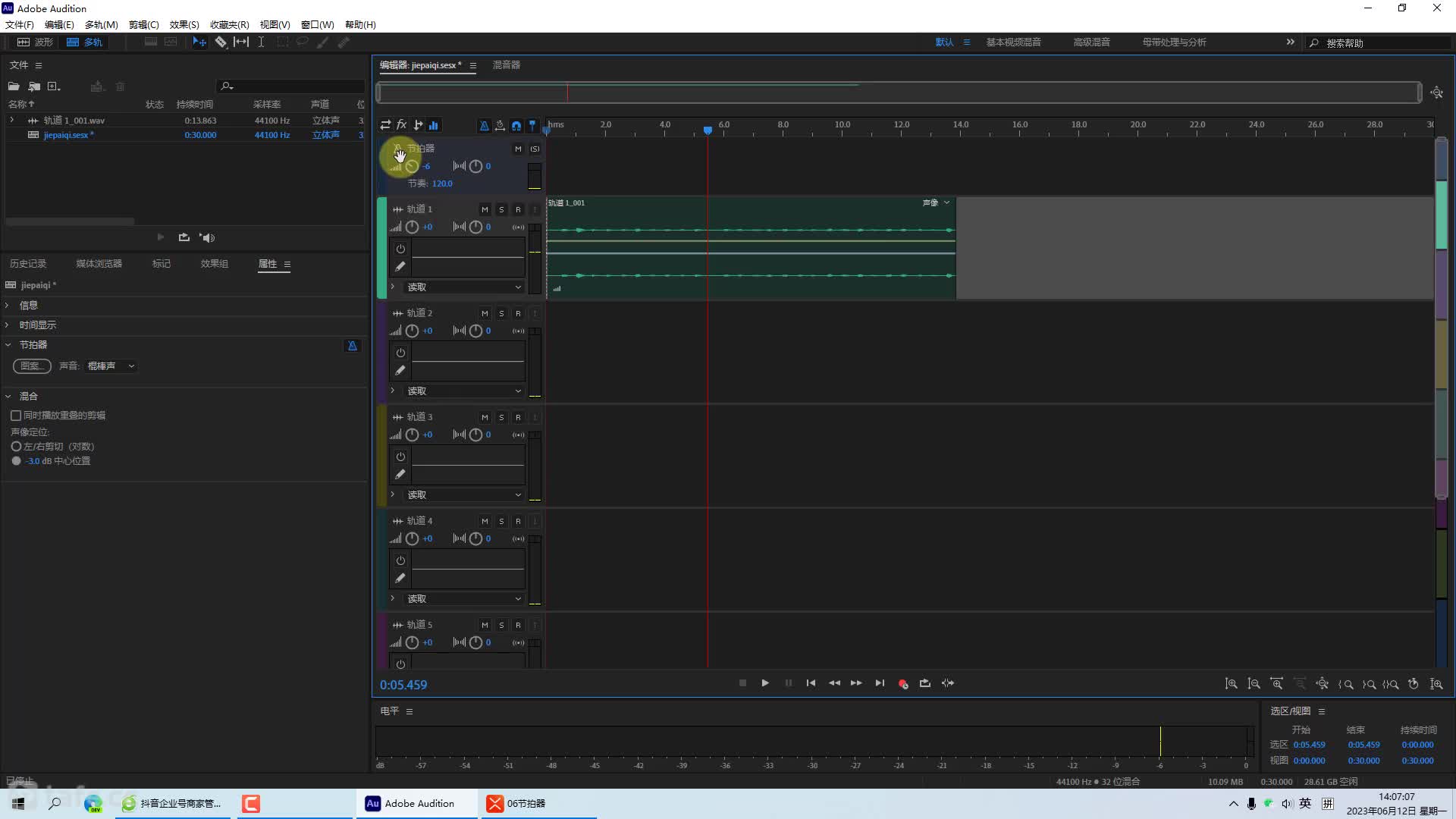This screenshot has height=819, width=1456.
Task: Open the 效果(S) menu
Action: 184,25
